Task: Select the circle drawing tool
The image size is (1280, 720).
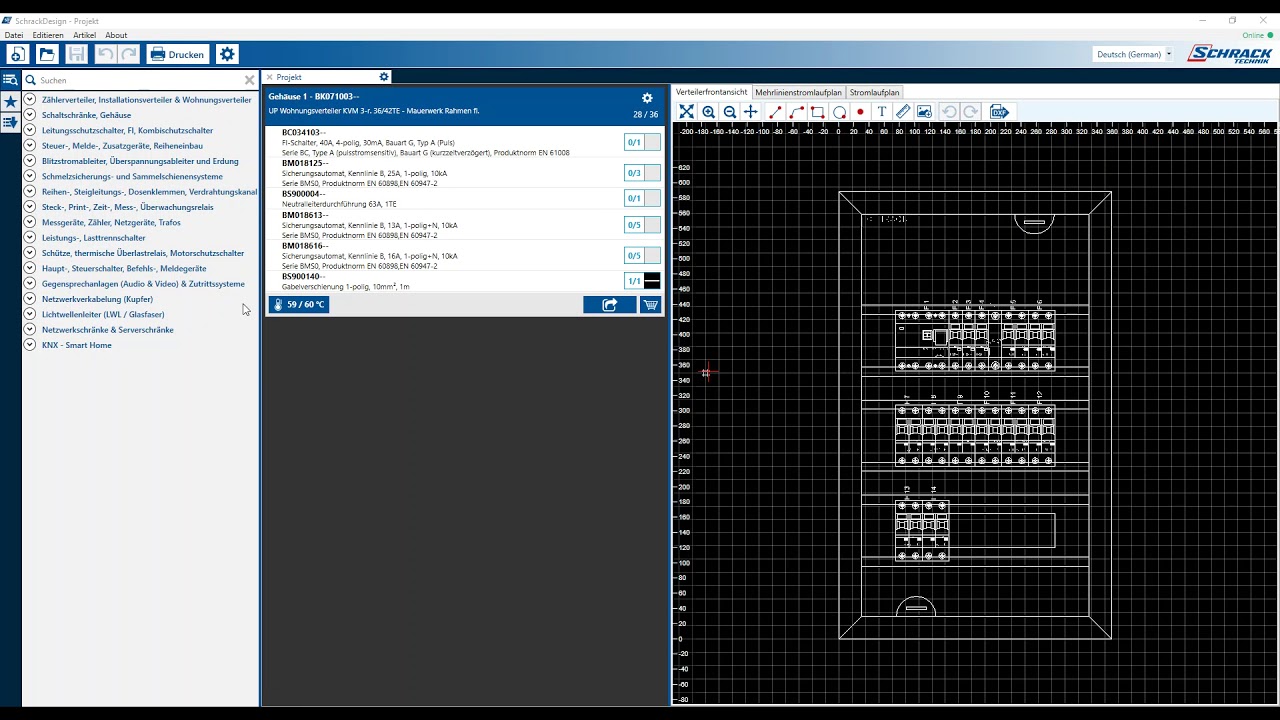Action: (x=839, y=112)
